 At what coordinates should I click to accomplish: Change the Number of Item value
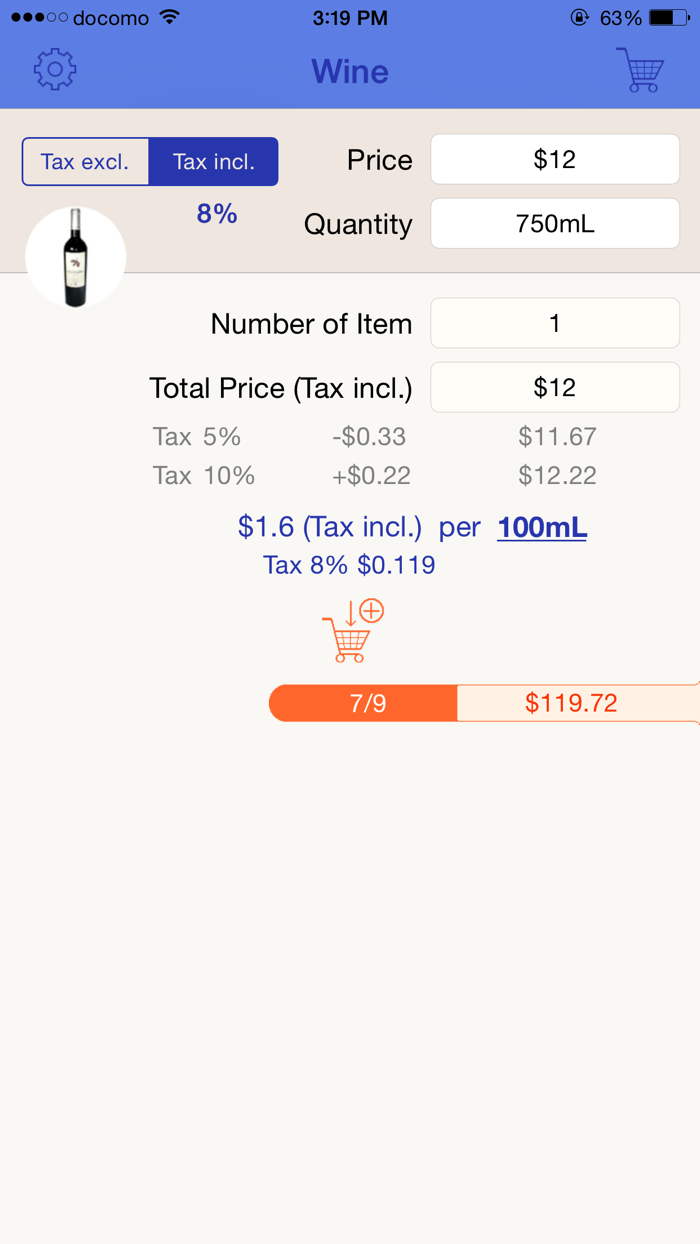pos(554,322)
